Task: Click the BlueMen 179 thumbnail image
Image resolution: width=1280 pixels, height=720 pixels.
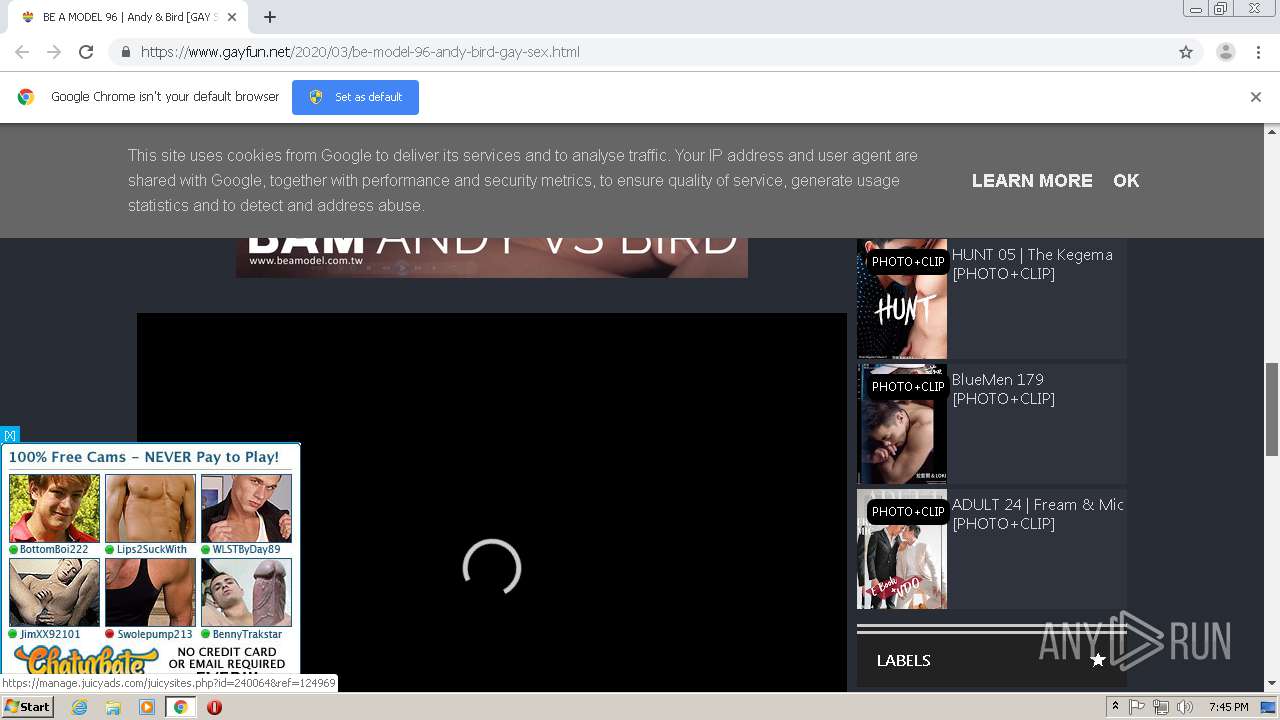Action: click(x=902, y=424)
